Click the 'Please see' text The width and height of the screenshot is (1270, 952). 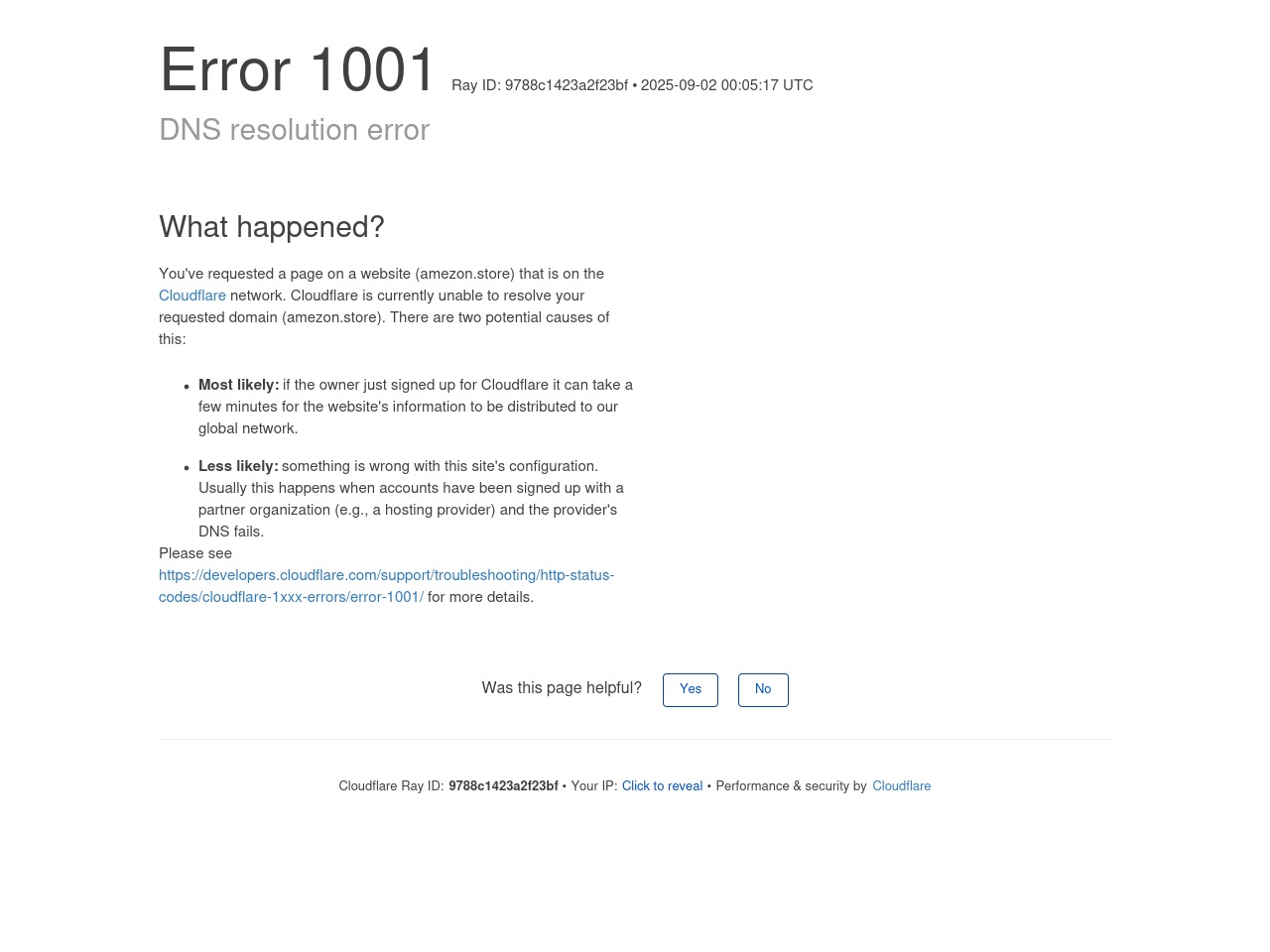pyautogui.click(x=195, y=553)
